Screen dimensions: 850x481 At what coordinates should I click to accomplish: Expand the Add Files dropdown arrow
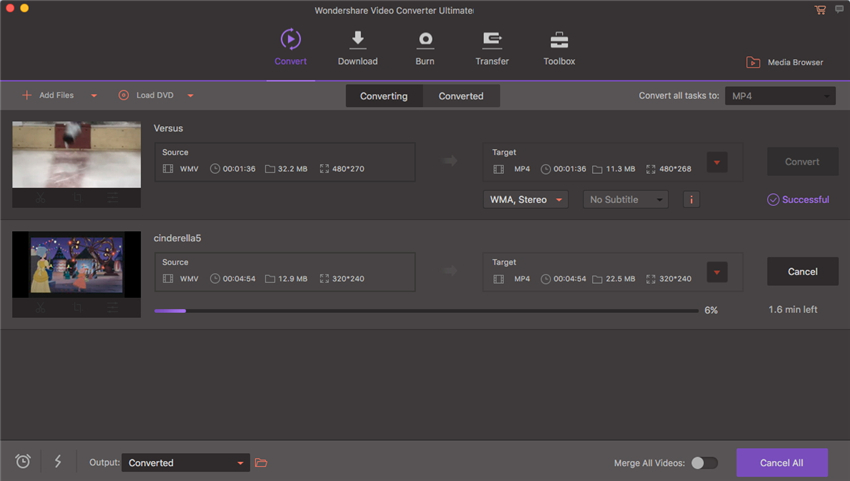click(x=94, y=95)
